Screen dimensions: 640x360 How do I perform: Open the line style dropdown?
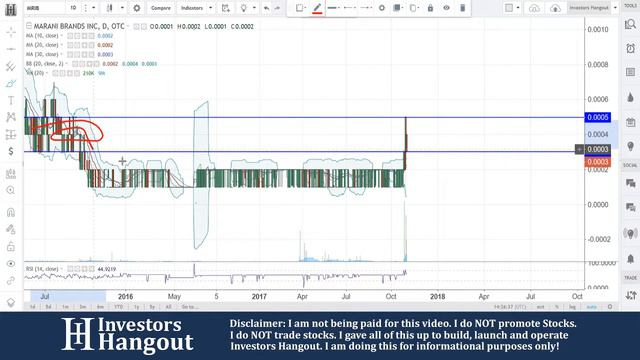[x=333, y=8]
